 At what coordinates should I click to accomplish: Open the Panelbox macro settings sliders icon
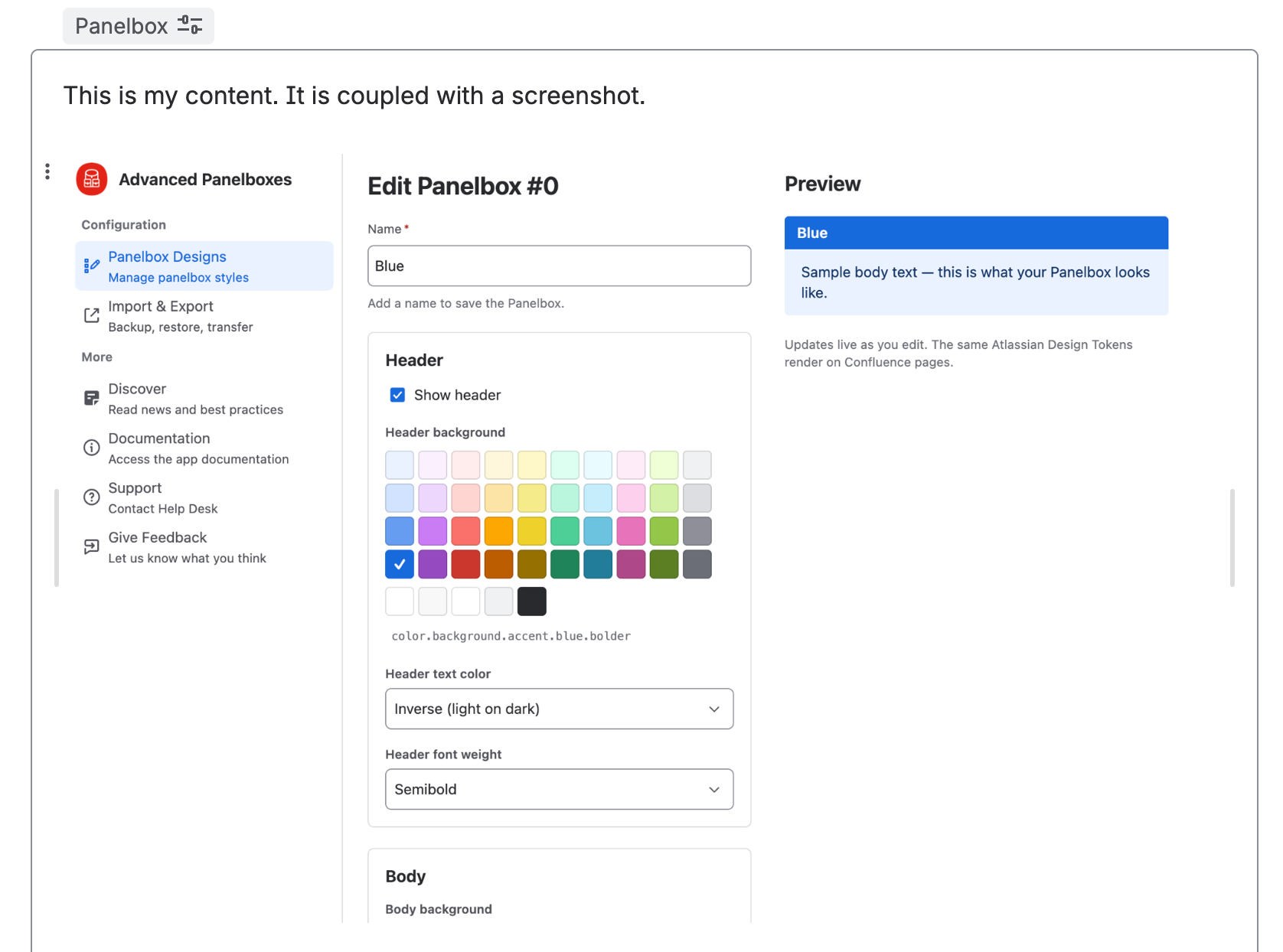click(190, 25)
